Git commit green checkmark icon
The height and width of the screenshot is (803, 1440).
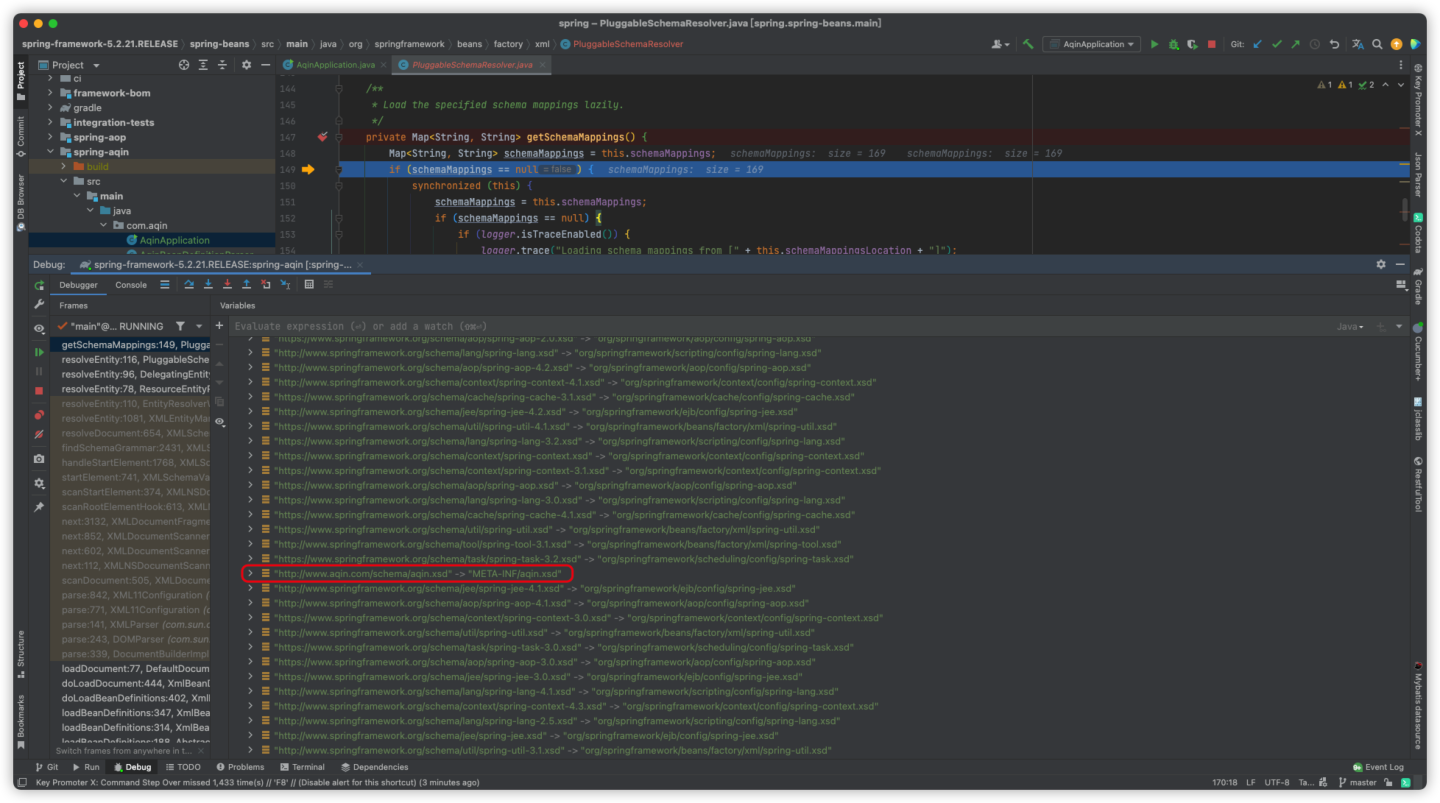[1277, 44]
